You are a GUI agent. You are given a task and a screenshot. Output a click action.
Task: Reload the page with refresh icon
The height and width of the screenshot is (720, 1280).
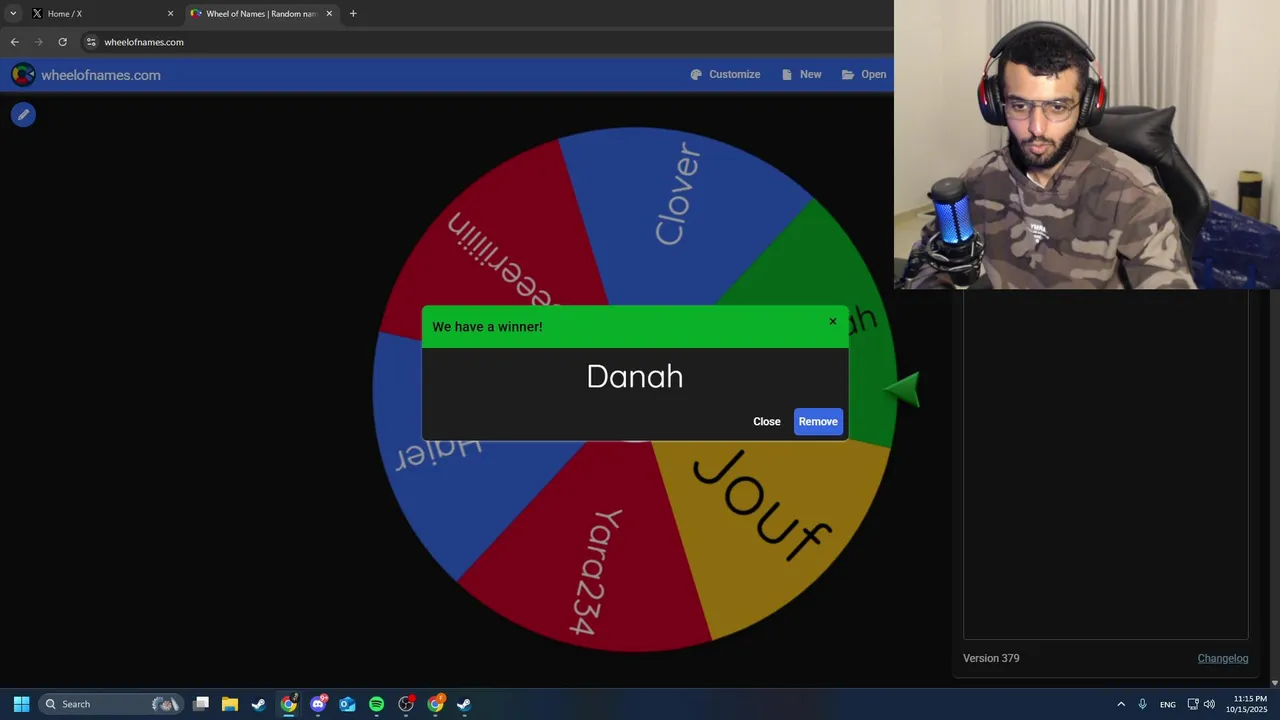pyautogui.click(x=62, y=42)
